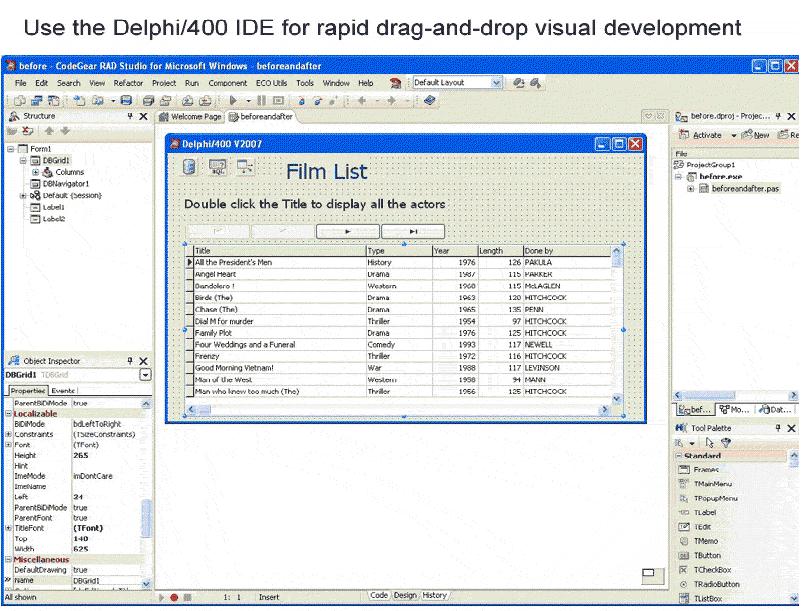Click the Name property value field DBGrid1
The width and height of the screenshot is (803, 611).
[x=107, y=581]
